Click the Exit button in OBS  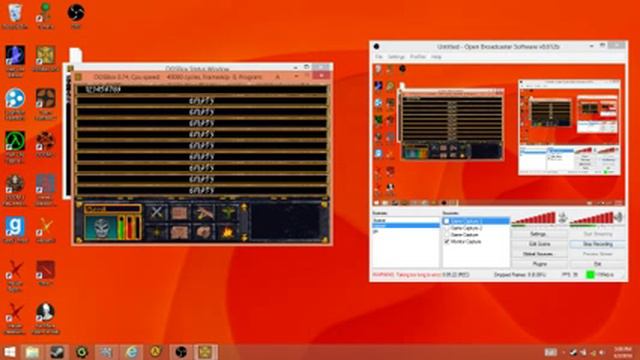coord(598,264)
